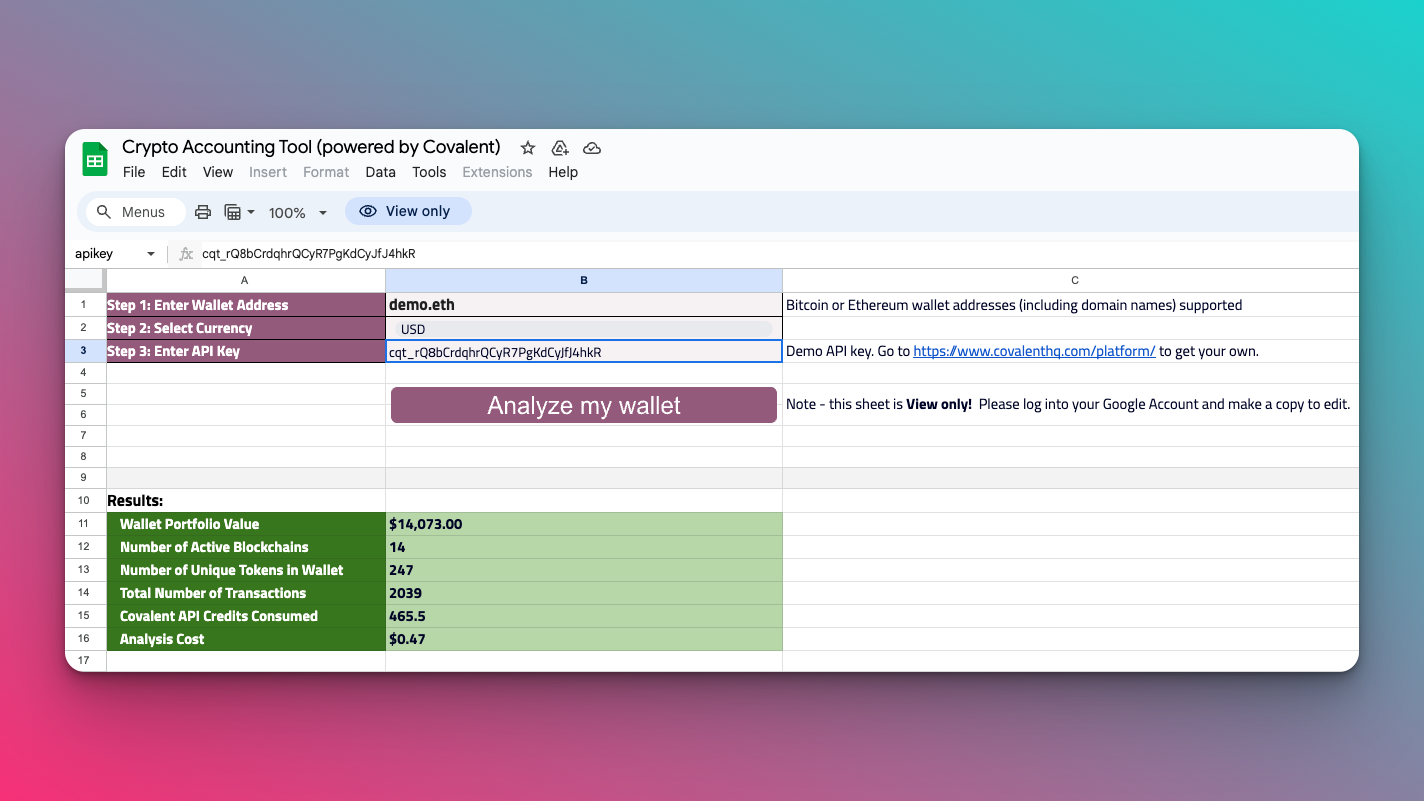Open the USD currency dropdown cell

pyautogui.click(x=584, y=329)
